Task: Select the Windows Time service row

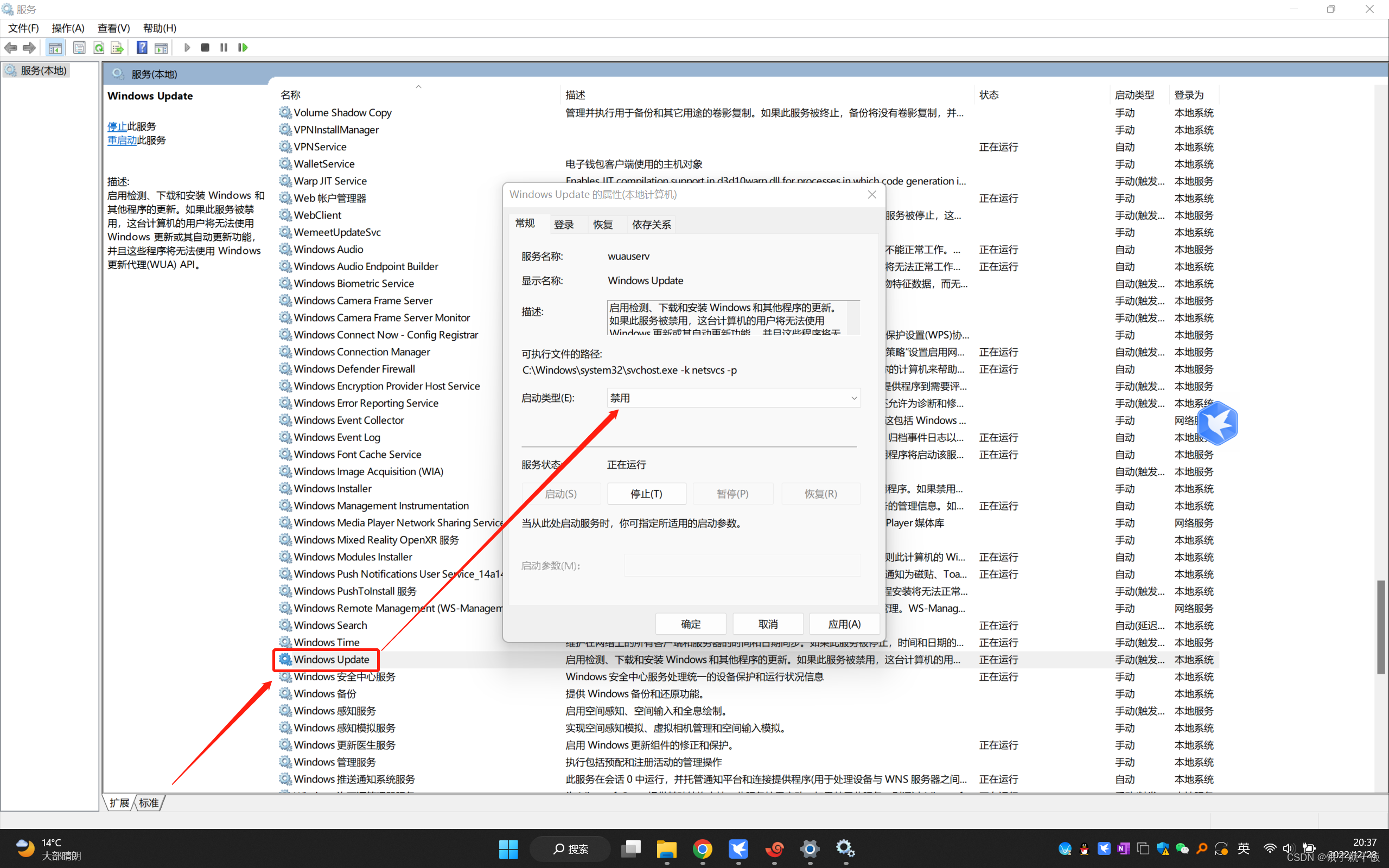Action: click(748, 642)
